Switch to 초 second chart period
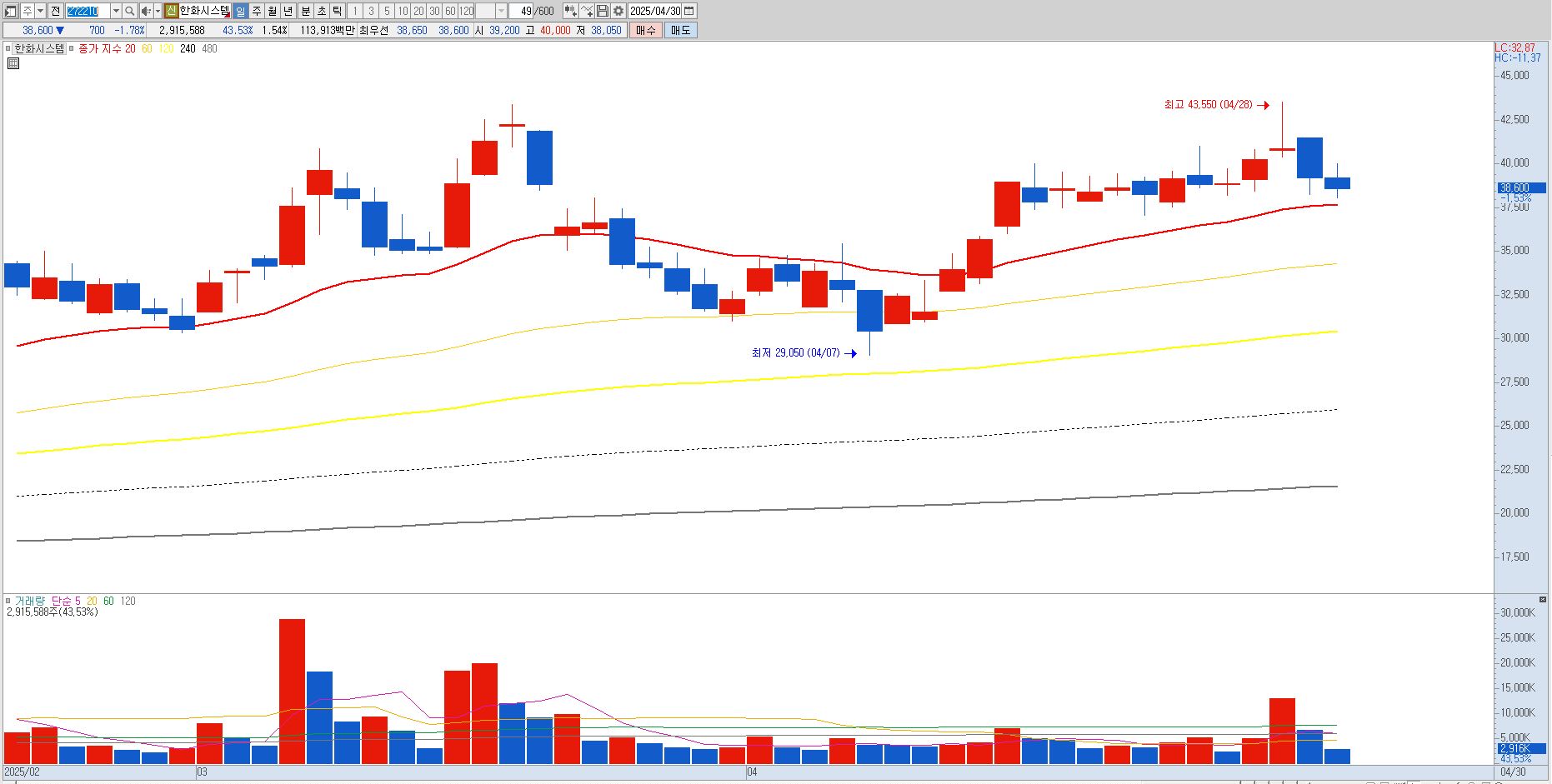 [322, 11]
